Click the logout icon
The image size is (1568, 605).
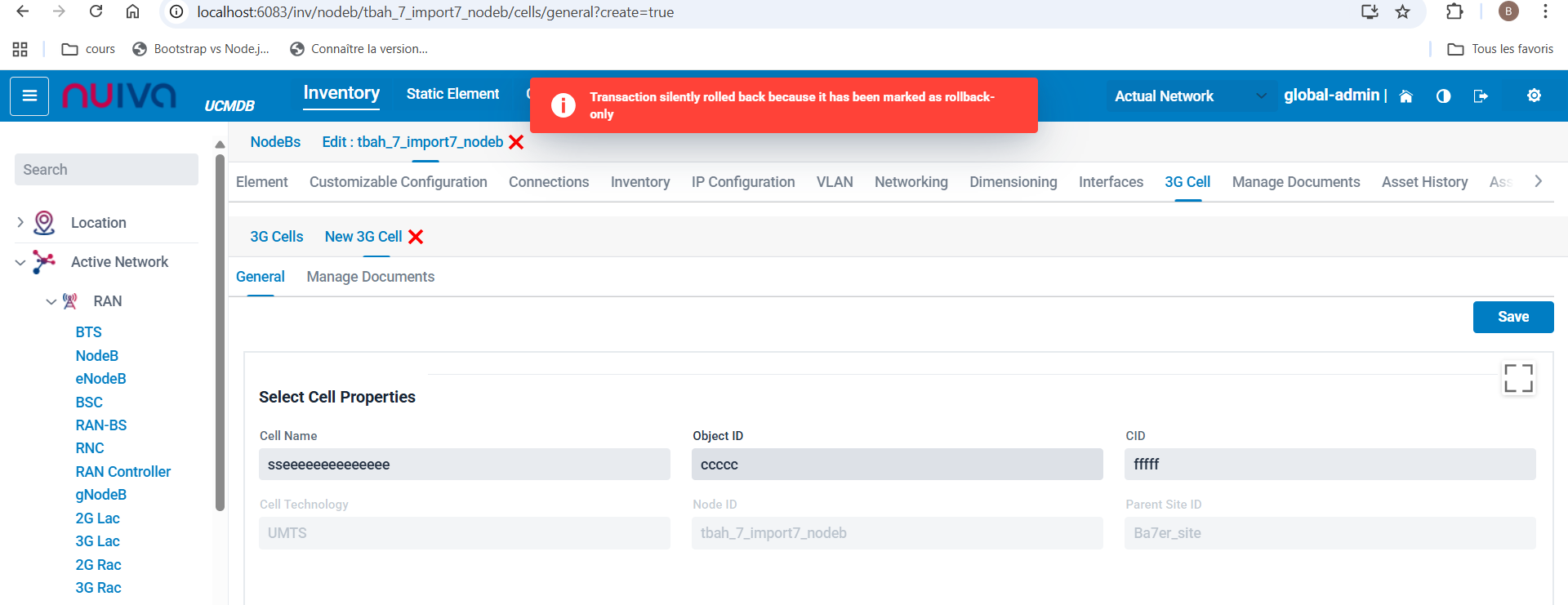coord(1480,96)
